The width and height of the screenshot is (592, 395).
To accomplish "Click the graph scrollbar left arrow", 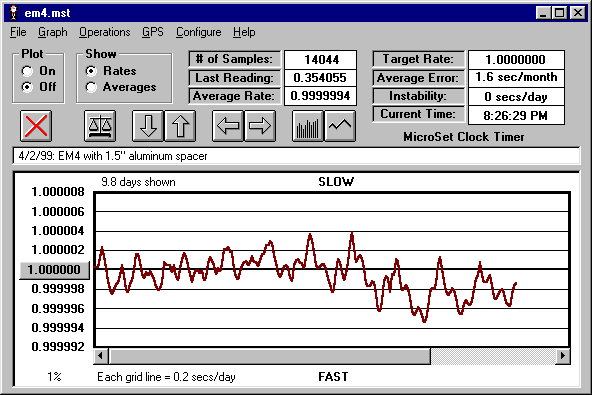I will coord(101,356).
